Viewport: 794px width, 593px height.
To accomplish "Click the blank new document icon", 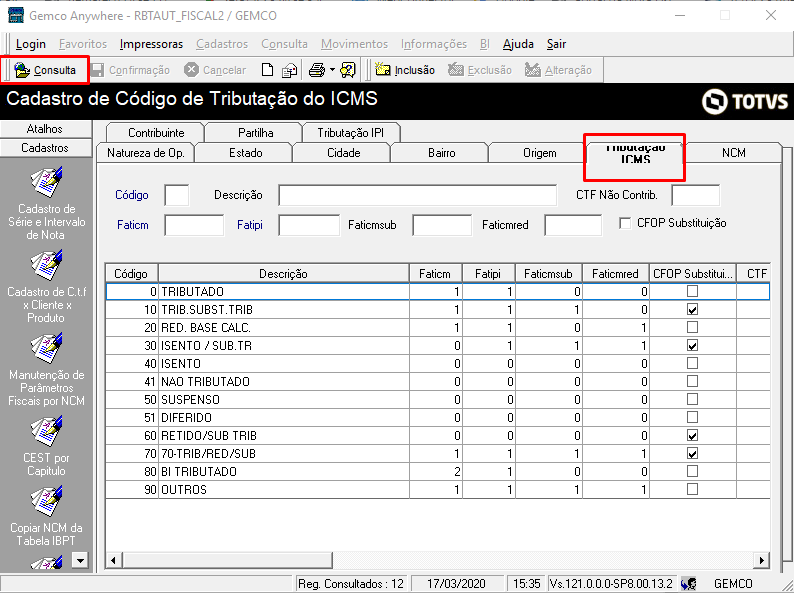I will pyautogui.click(x=267, y=70).
